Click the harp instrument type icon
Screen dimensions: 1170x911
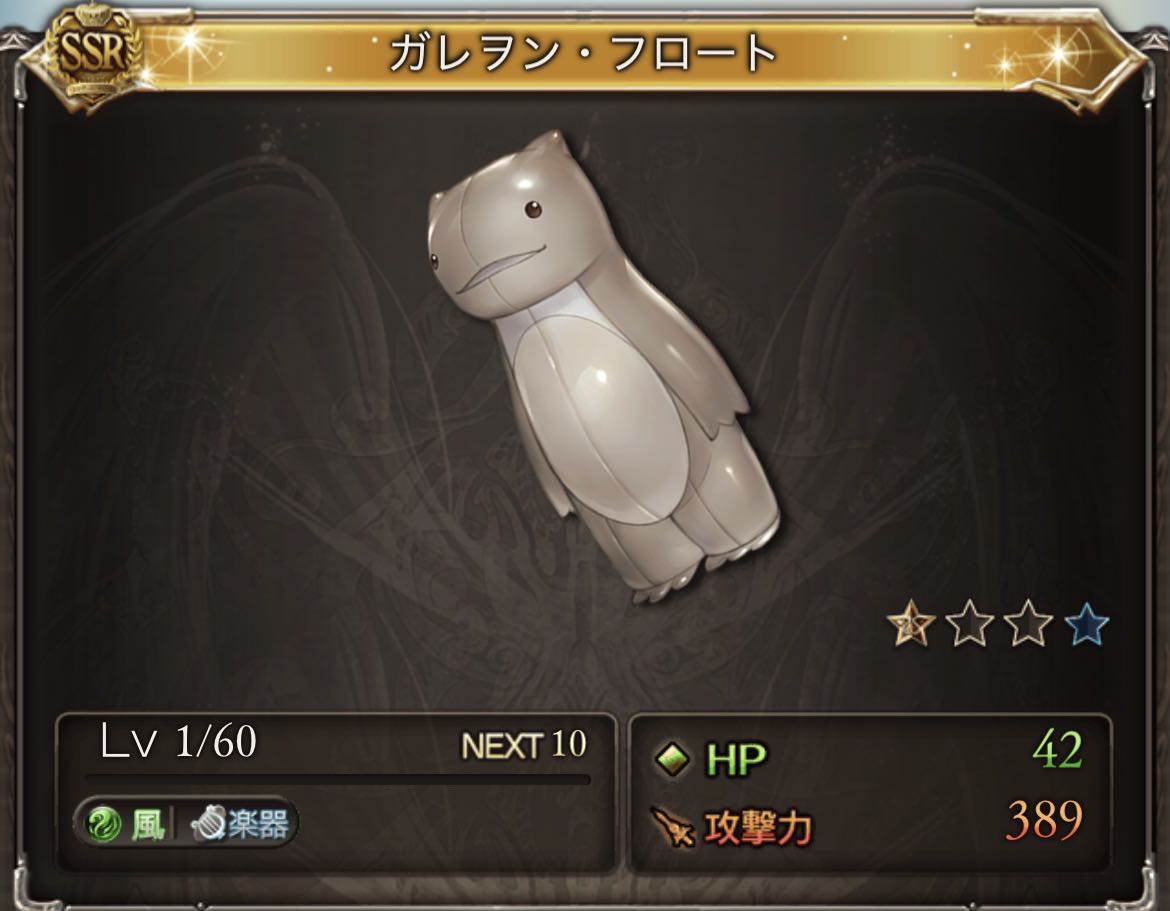tap(208, 824)
